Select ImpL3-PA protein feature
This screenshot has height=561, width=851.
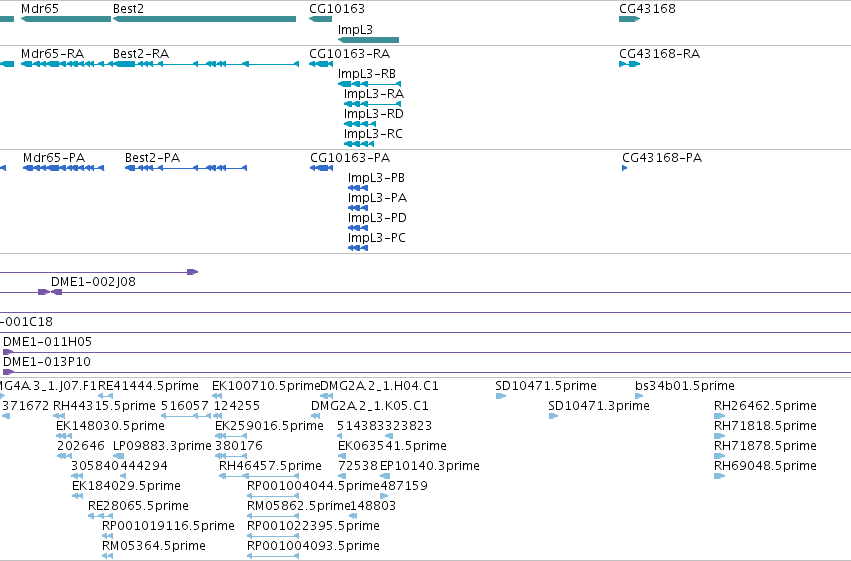[358, 208]
